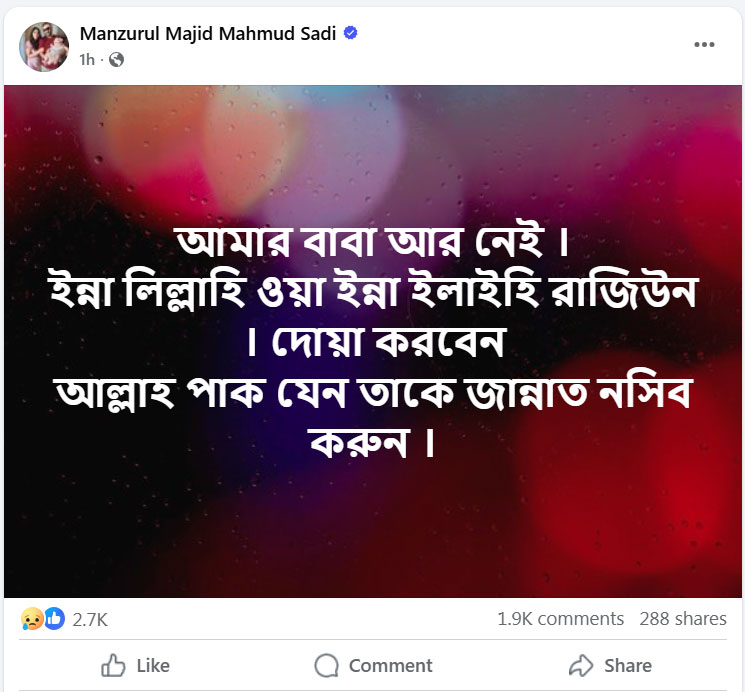View the 288 shares list
Viewport: 745px width, 692px height.
[x=683, y=619]
